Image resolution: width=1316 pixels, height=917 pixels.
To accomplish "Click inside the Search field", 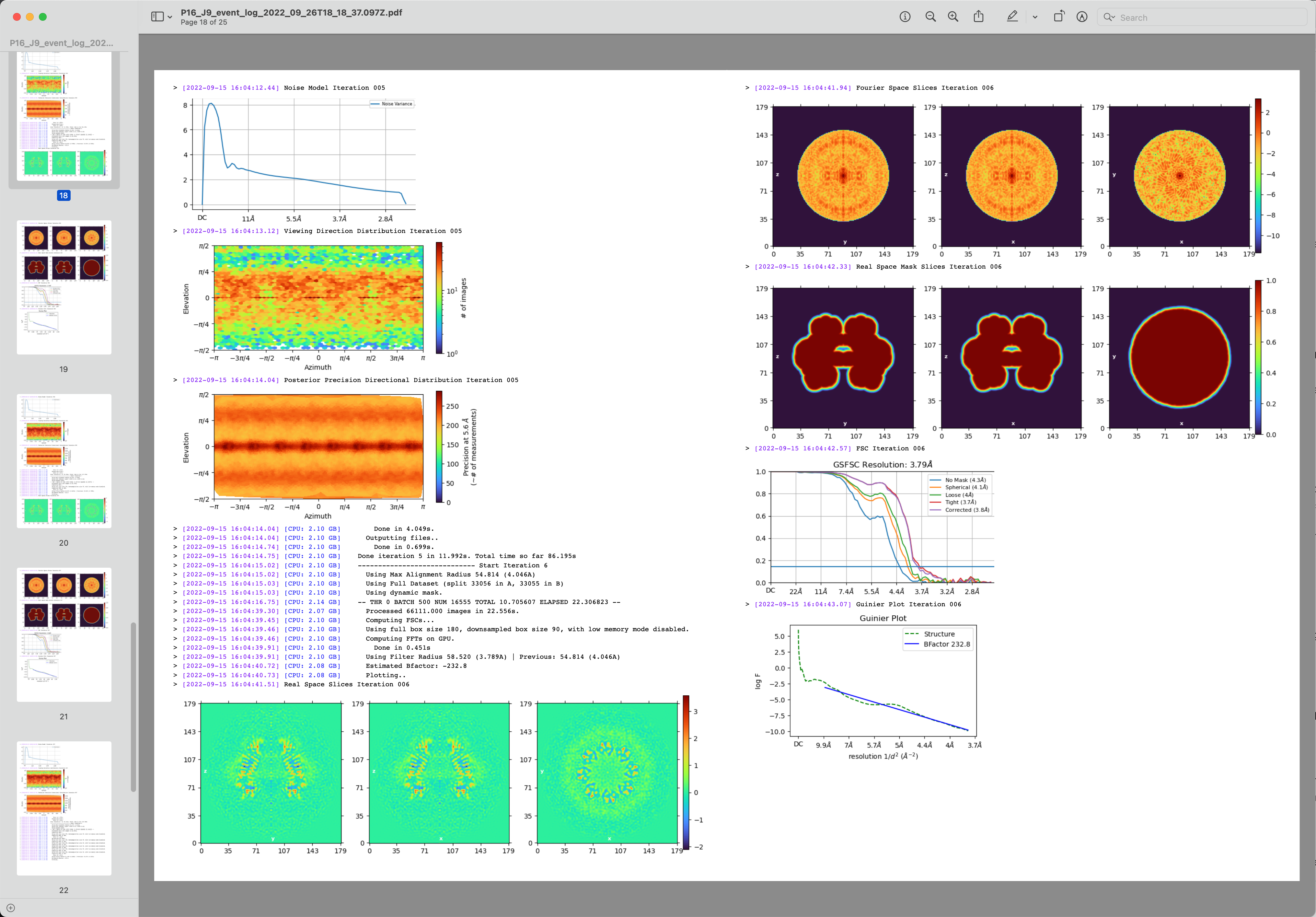I will 1204,17.
